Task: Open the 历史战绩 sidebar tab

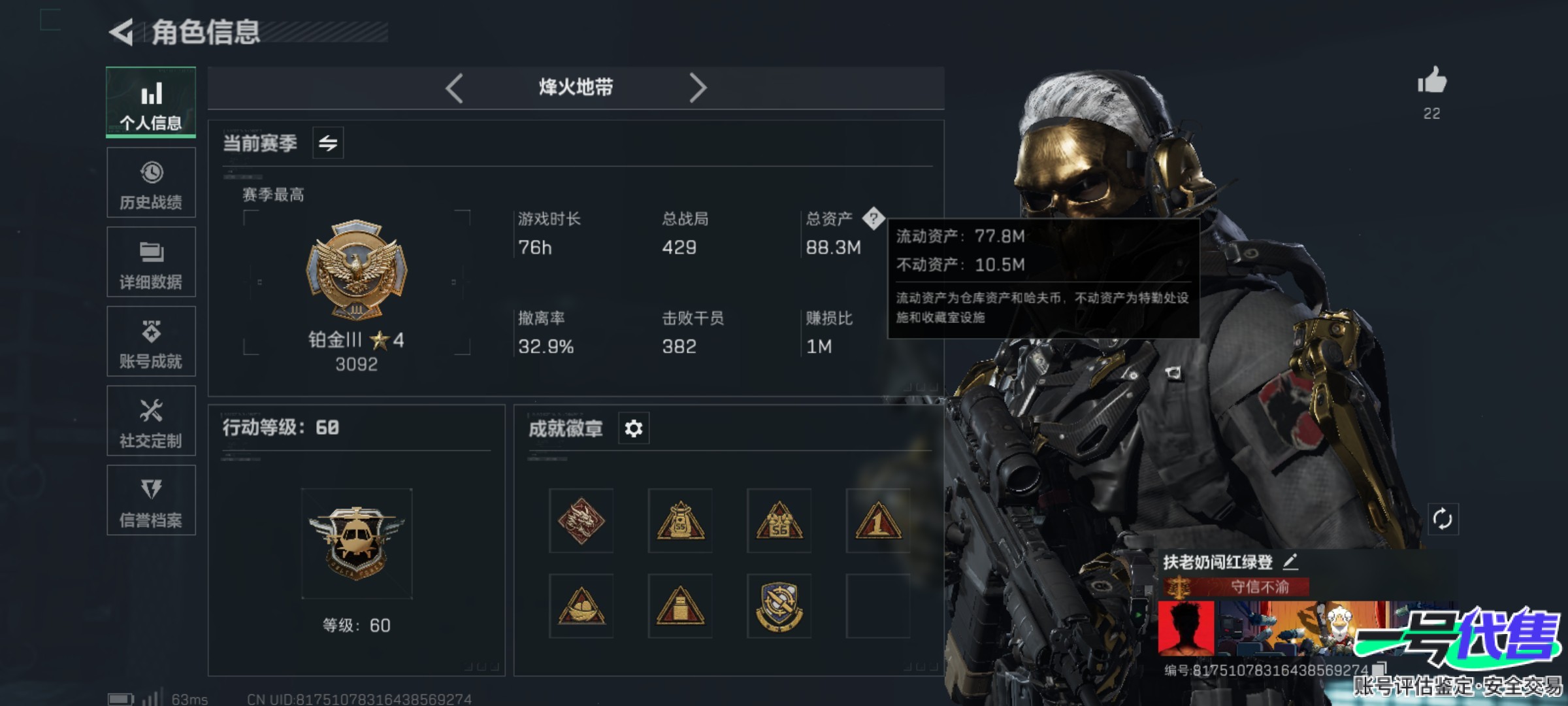Action: 151,182
